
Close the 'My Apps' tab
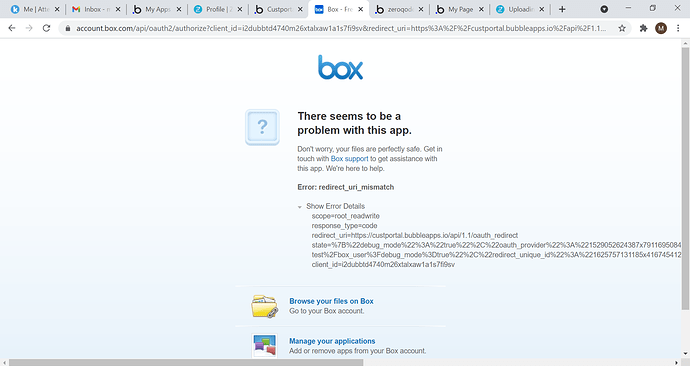click(179, 9)
